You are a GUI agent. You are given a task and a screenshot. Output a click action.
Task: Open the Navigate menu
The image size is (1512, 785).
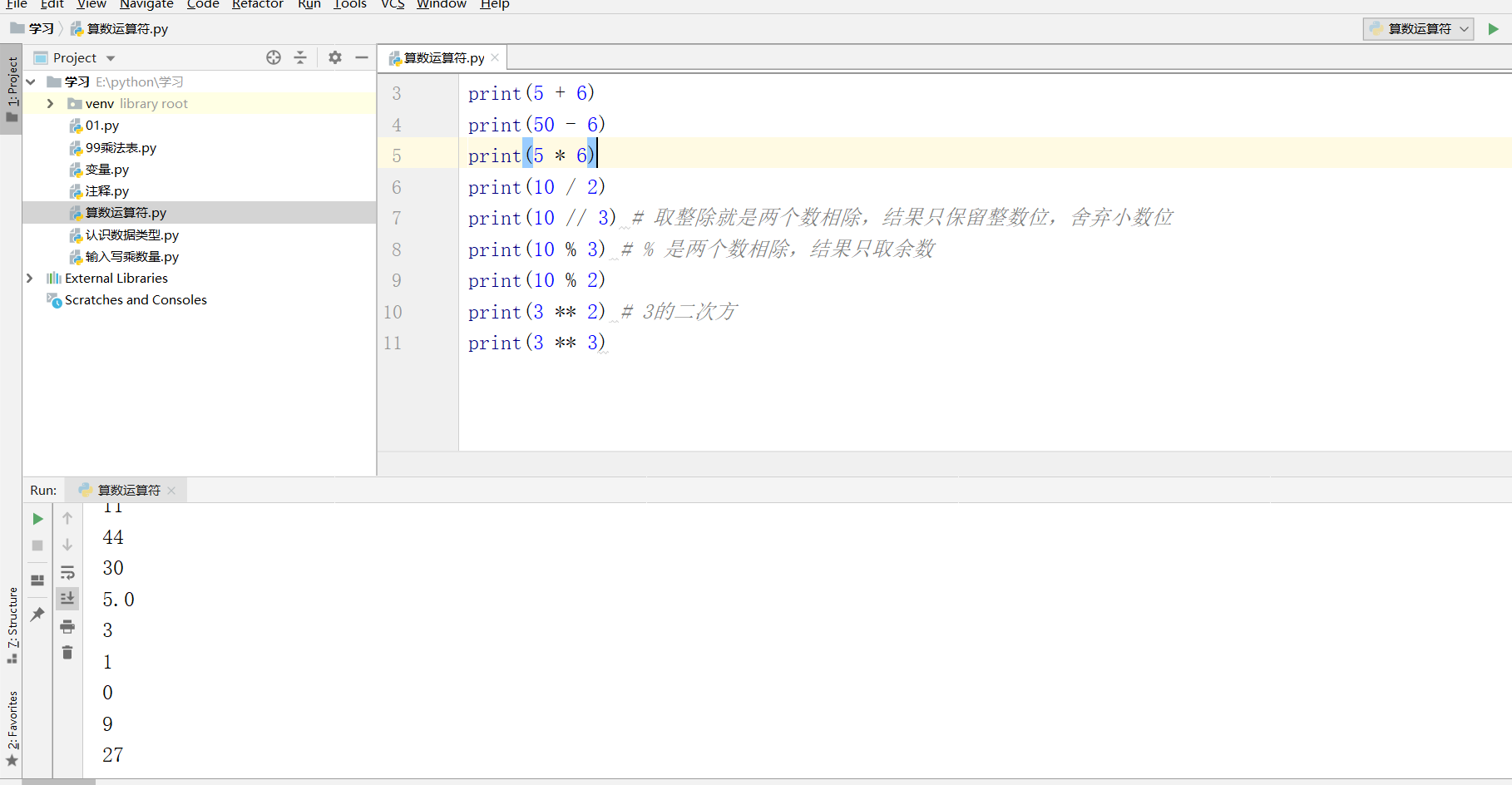tap(146, 4)
